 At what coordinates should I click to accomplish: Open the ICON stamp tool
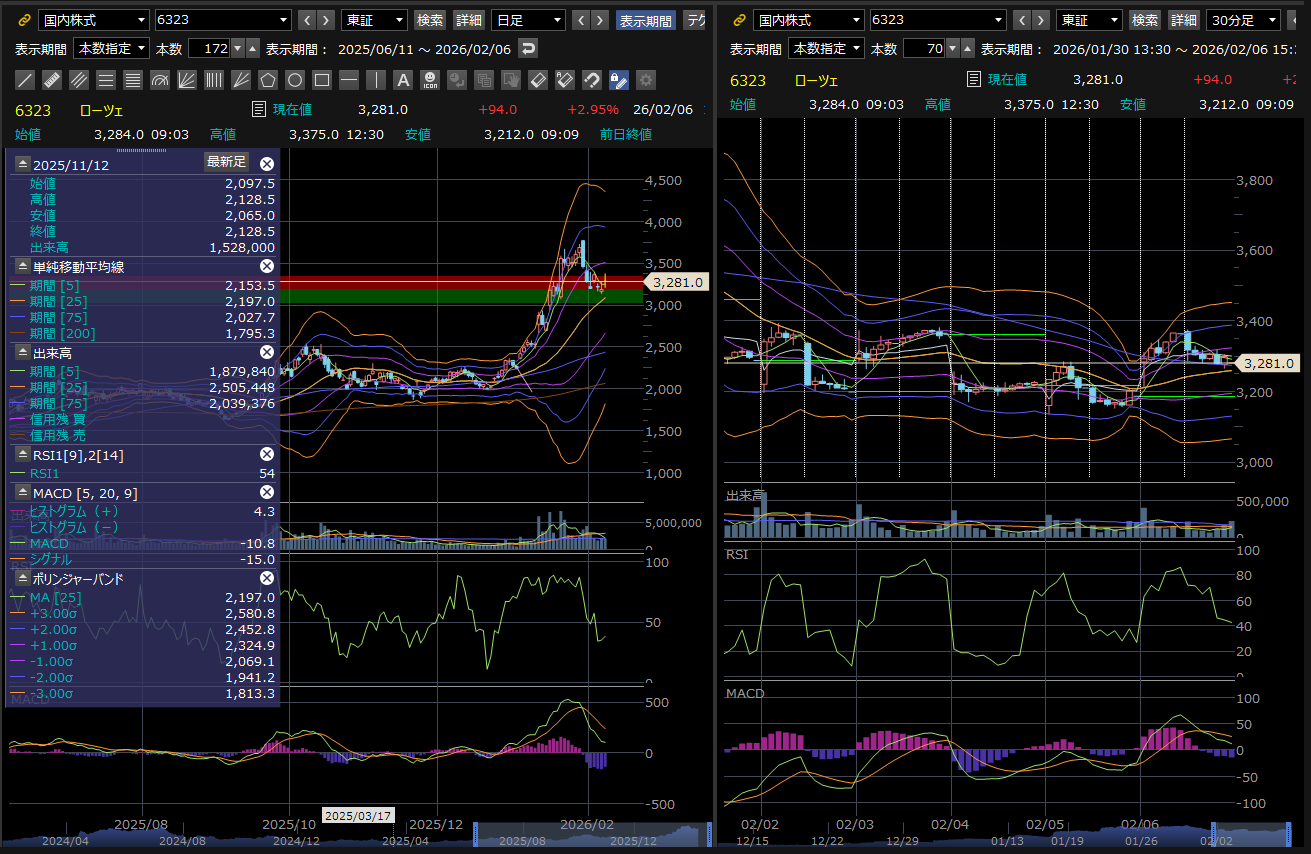430,80
